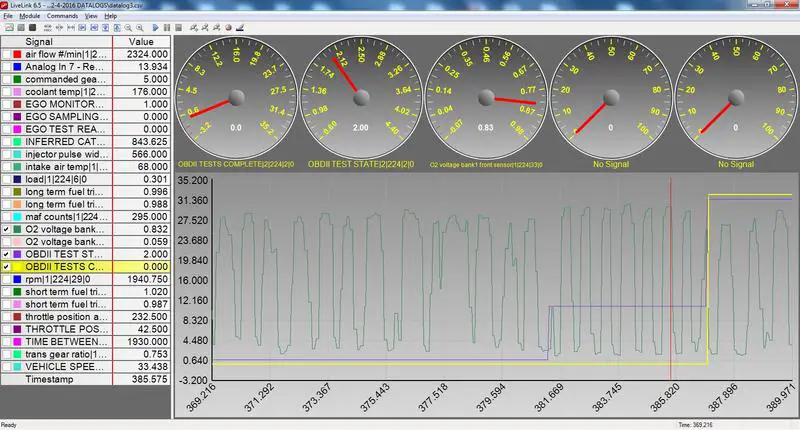This screenshot has width=800, height=430.
Task: Click the round globe toolbar icon
Action: click(228, 28)
